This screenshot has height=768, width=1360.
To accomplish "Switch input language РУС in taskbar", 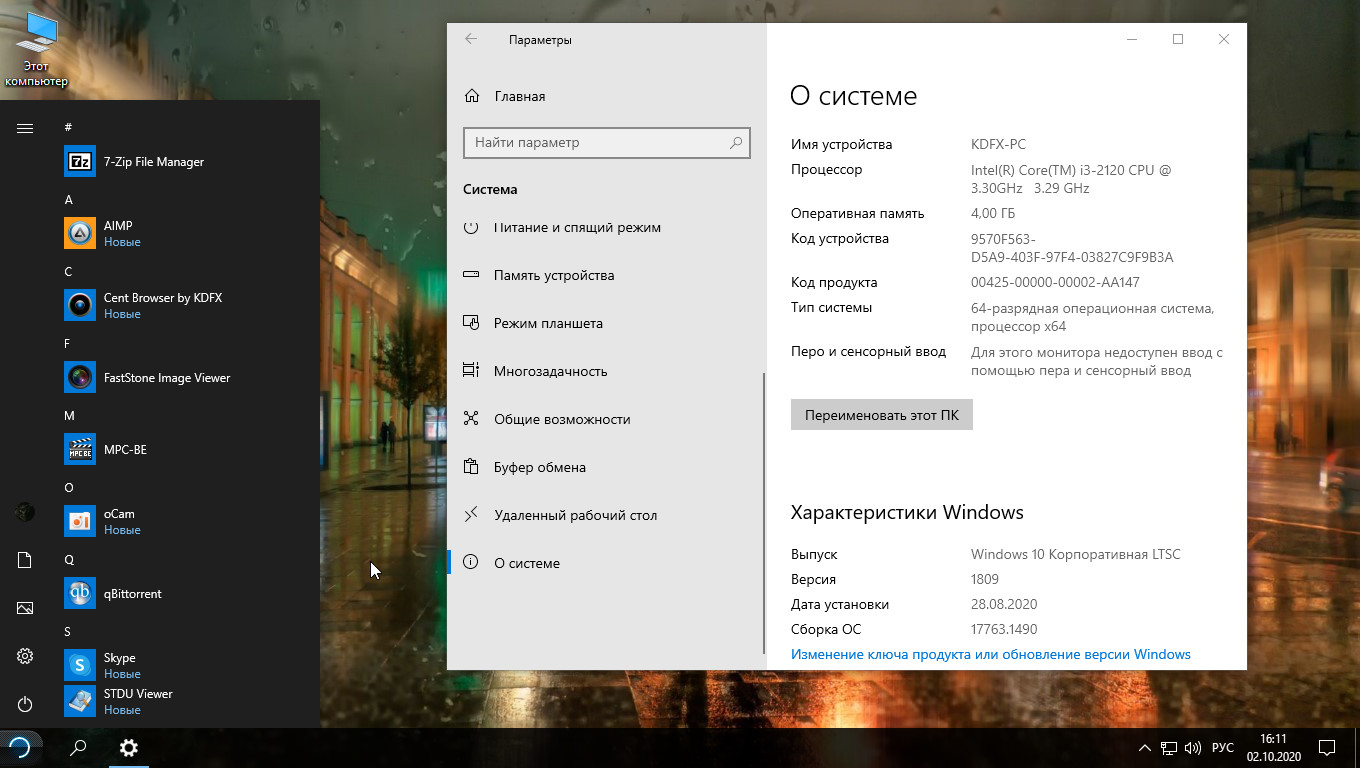I will 1222,748.
